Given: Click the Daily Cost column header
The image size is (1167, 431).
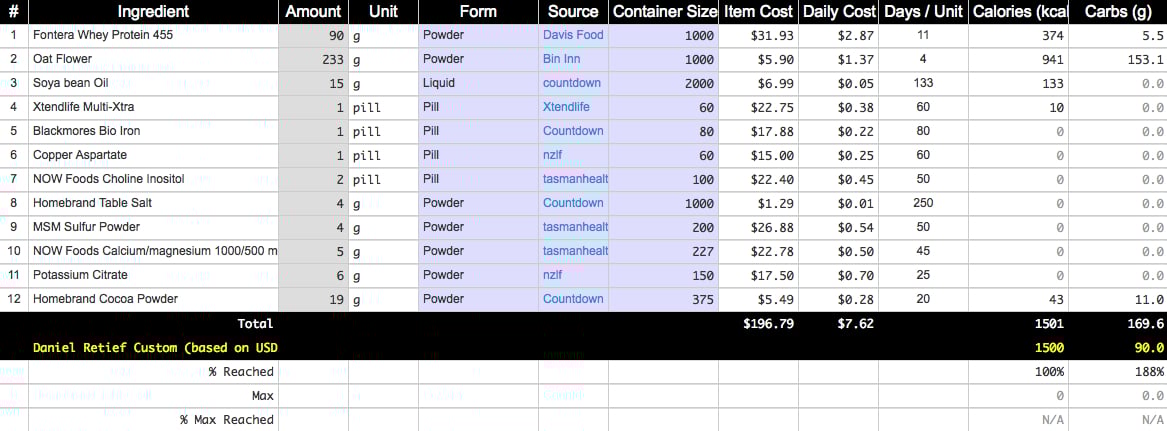Looking at the screenshot, I should [x=839, y=12].
